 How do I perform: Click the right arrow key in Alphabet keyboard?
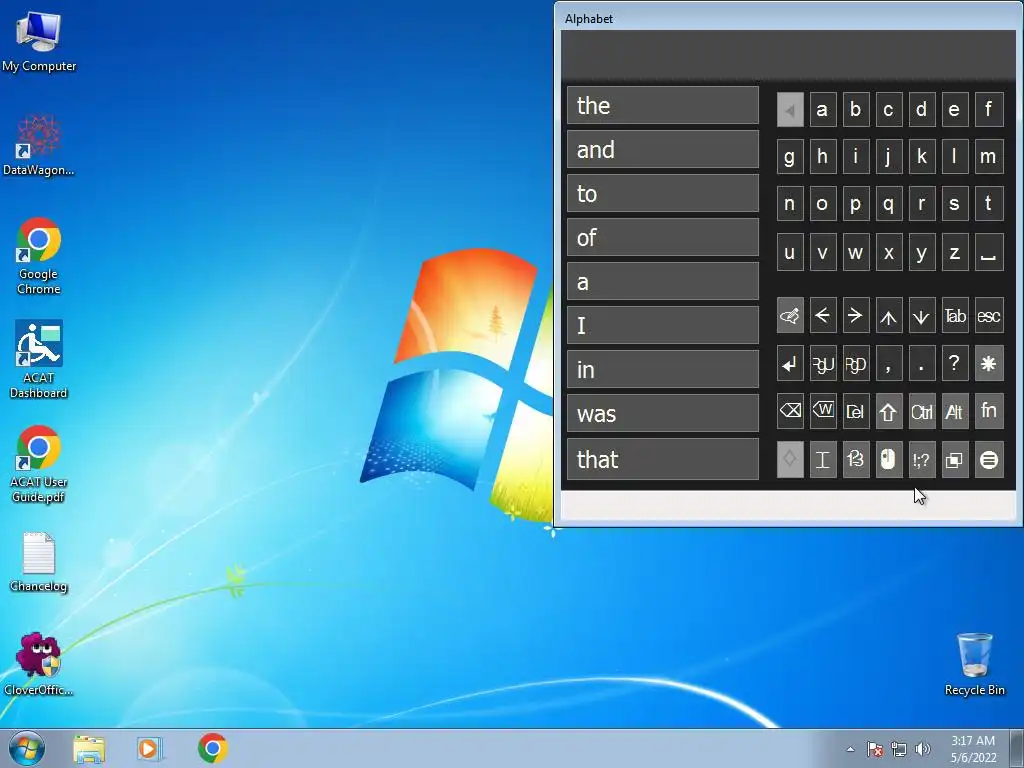856,316
